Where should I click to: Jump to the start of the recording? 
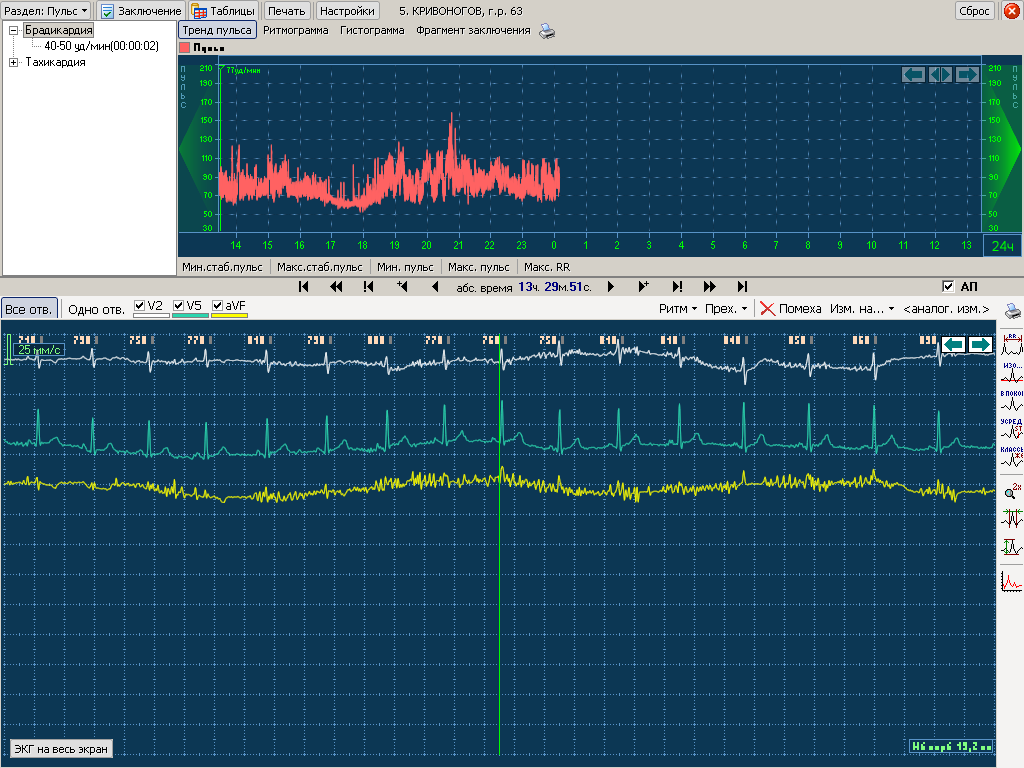click(303, 287)
